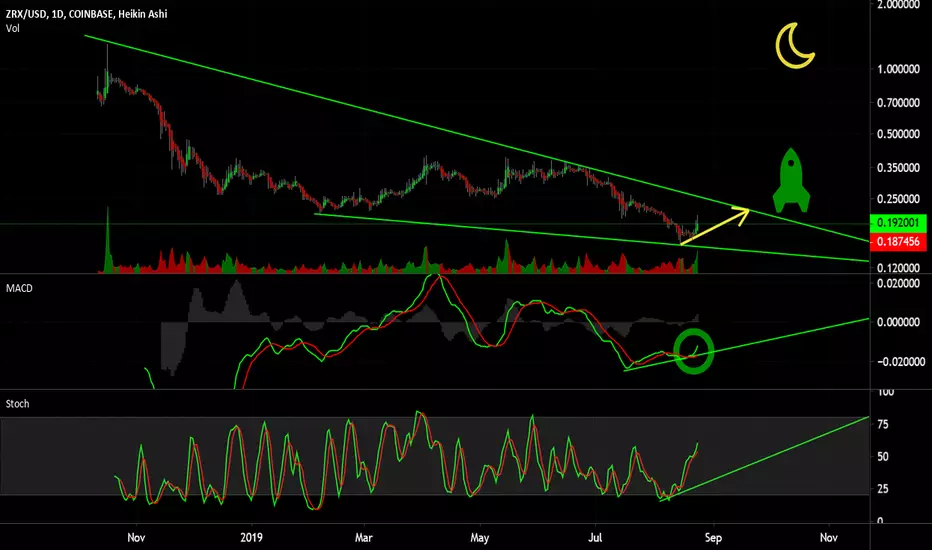The image size is (932, 550).
Task: Click the Stoch 50 axis value
Action: 883,457
